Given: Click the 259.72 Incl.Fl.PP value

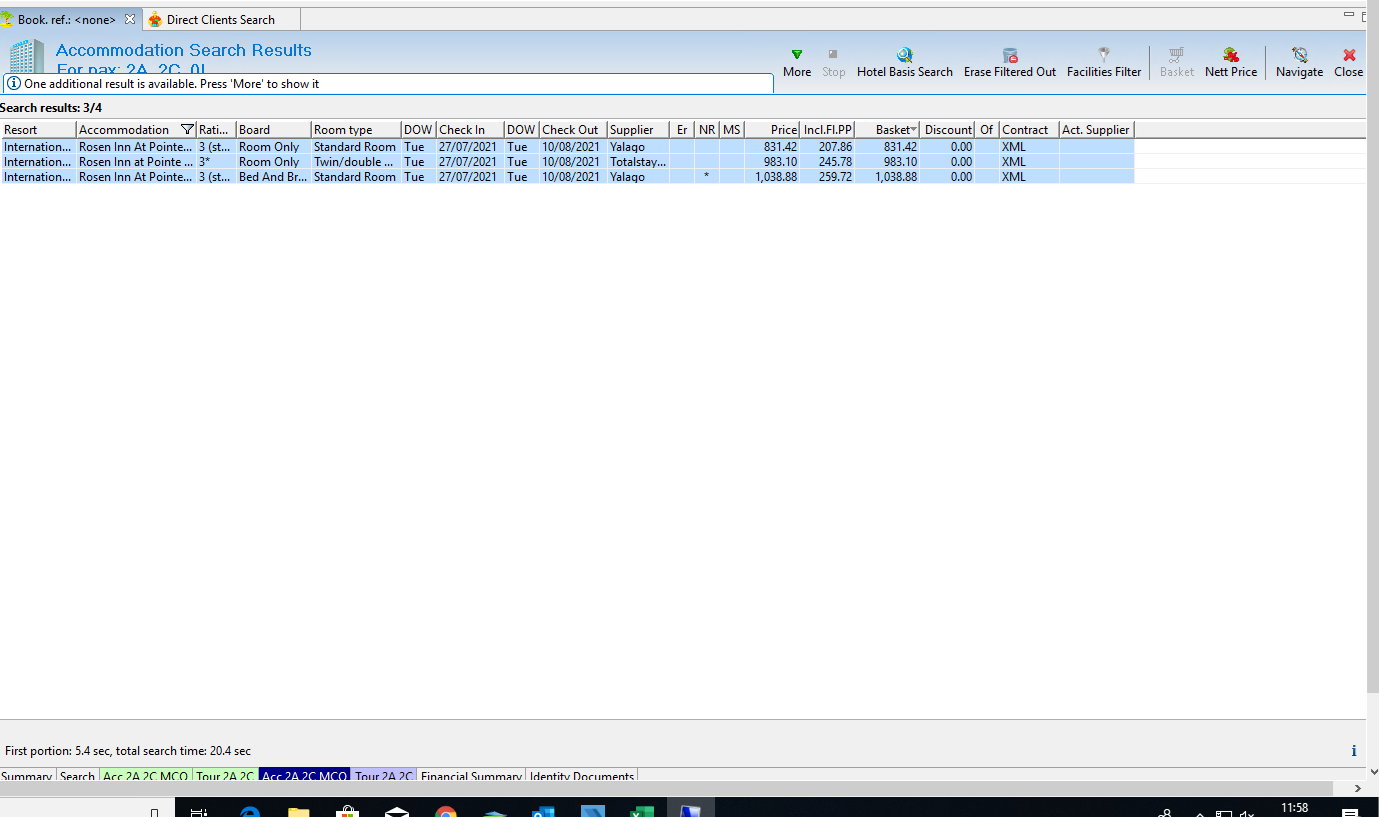Looking at the screenshot, I should [828, 177].
